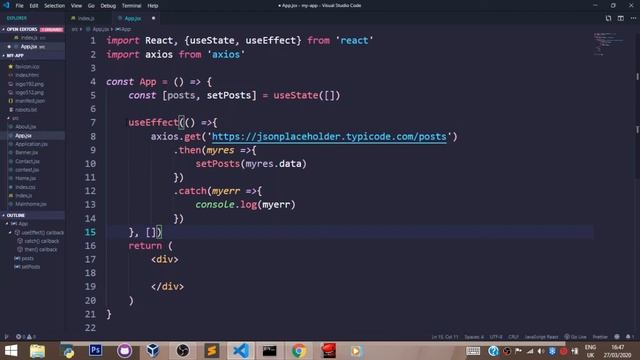The image size is (640, 360).
Task: Click line number 15 in the gutter
Action: [90, 232]
